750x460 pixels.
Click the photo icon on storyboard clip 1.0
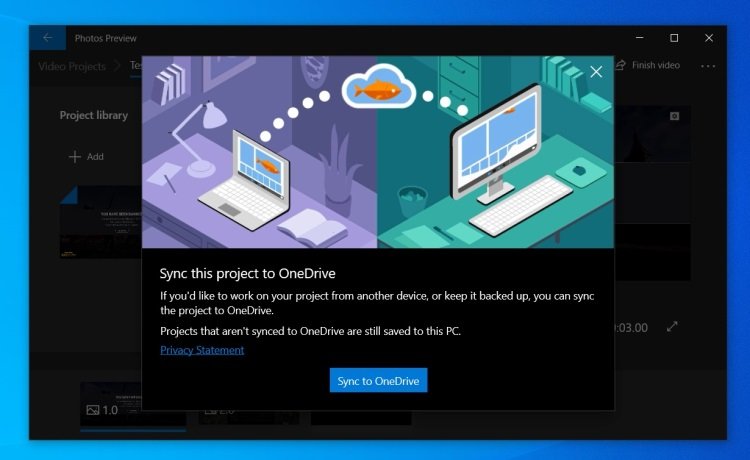[93, 410]
